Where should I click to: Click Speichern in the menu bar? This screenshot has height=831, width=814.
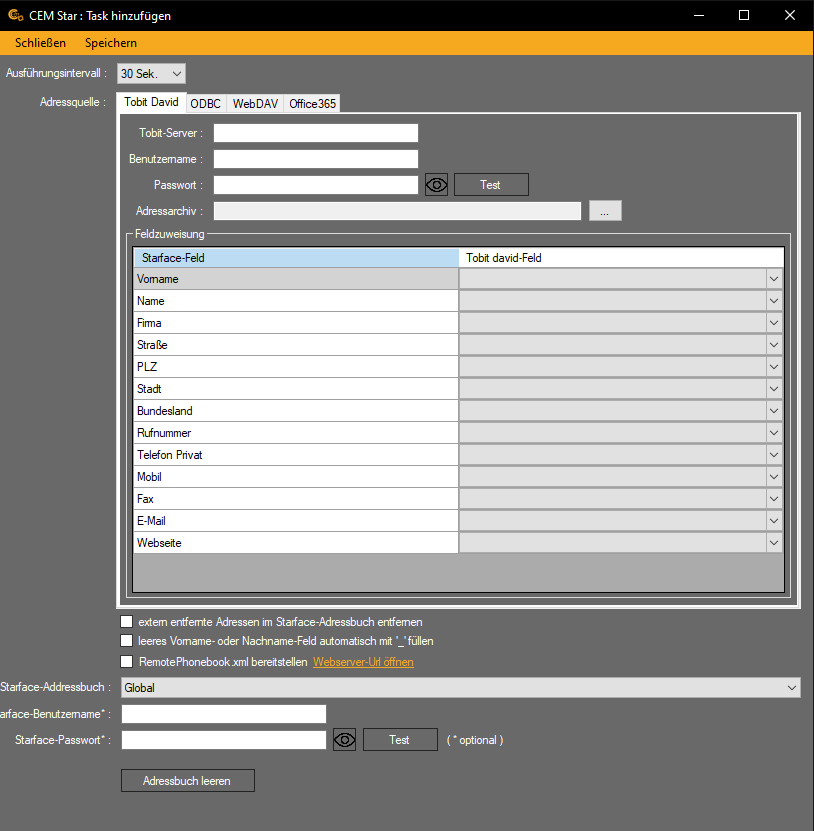[111, 43]
